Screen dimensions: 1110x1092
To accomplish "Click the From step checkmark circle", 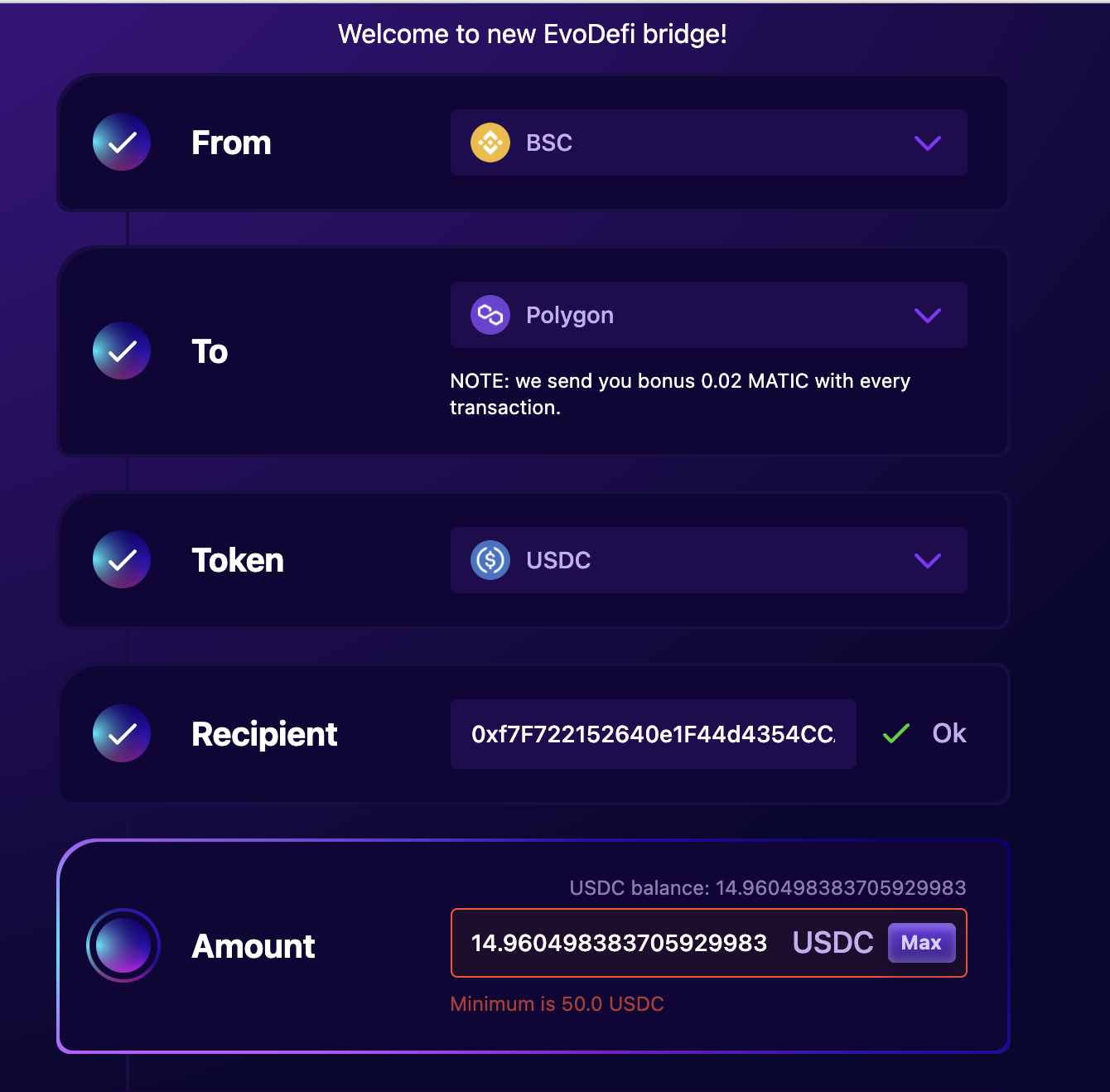I will coord(122,143).
